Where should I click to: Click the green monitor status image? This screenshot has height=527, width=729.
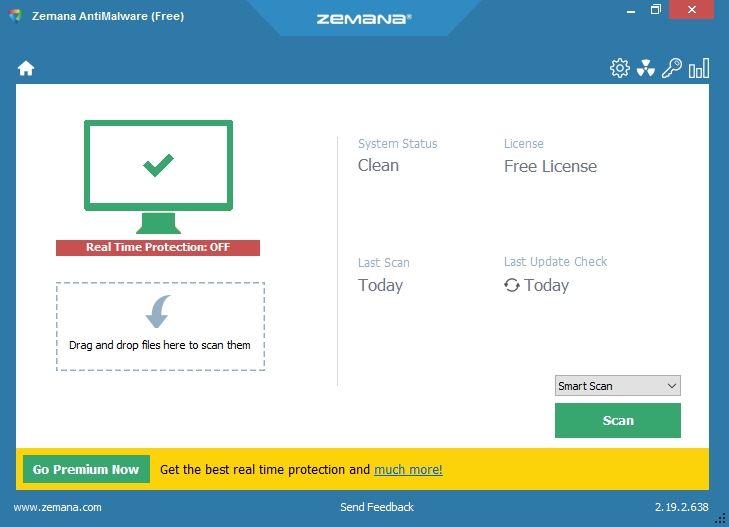[158, 177]
